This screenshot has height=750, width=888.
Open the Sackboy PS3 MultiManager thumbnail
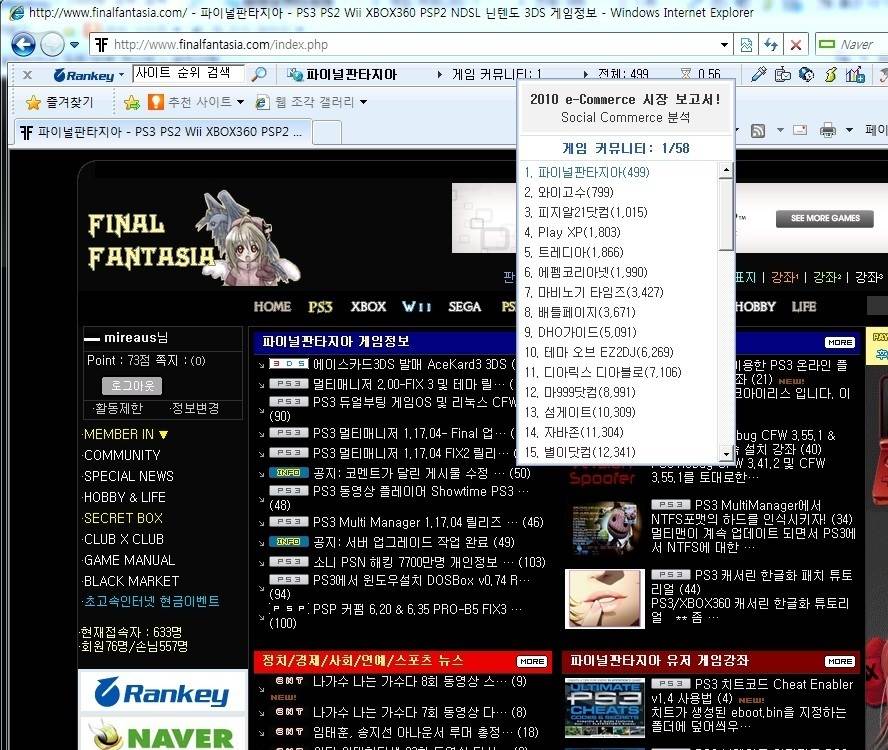(x=605, y=528)
